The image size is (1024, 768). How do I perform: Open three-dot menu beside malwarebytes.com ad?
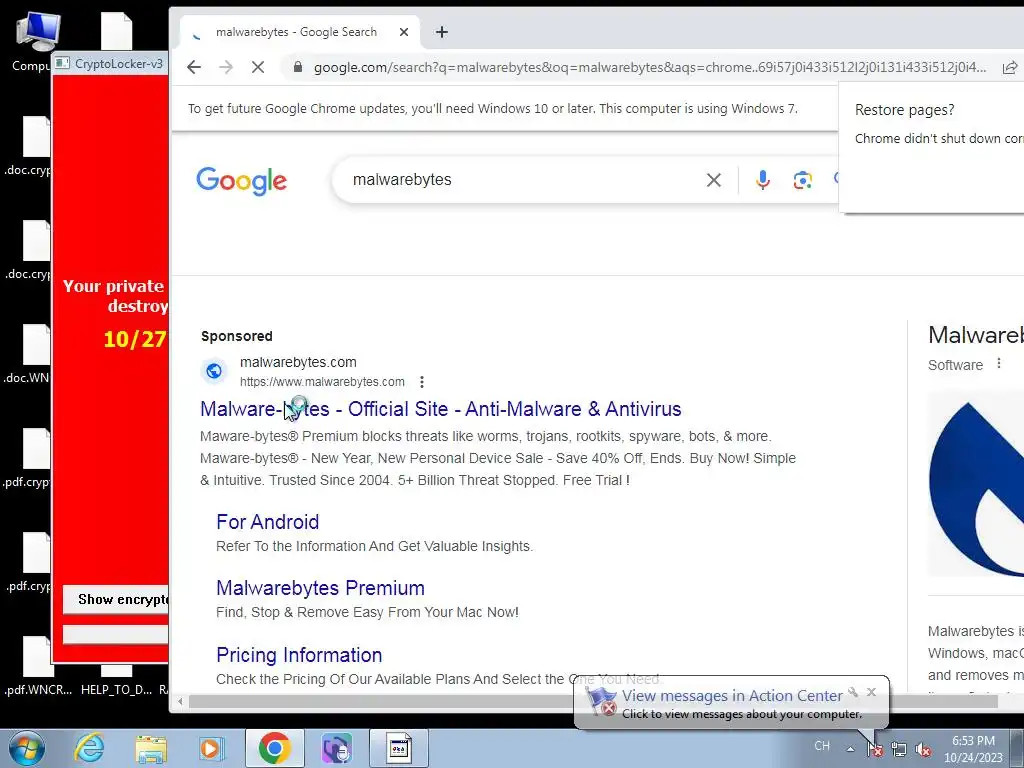click(422, 381)
